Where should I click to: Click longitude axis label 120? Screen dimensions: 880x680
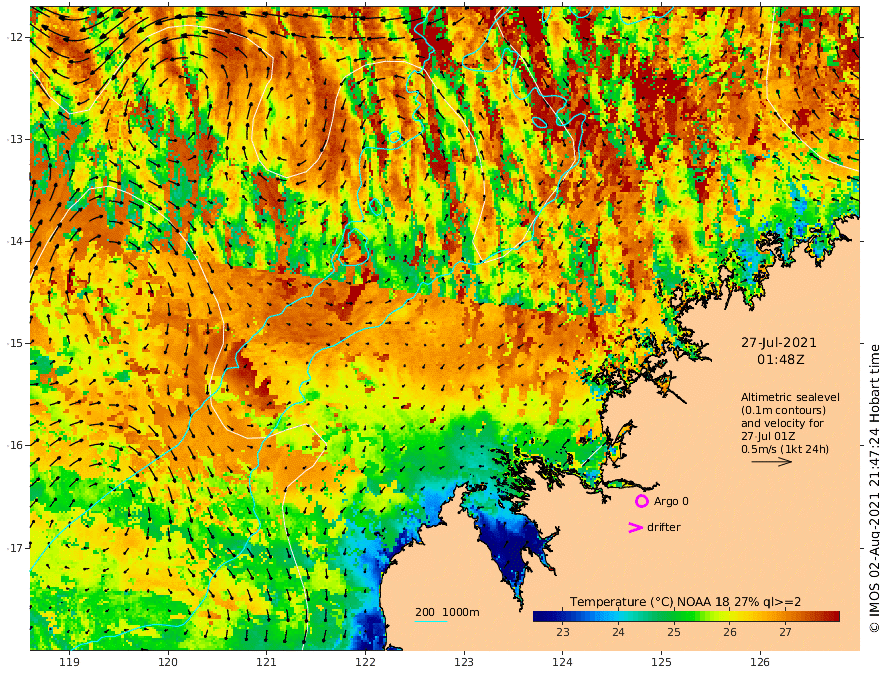click(168, 662)
